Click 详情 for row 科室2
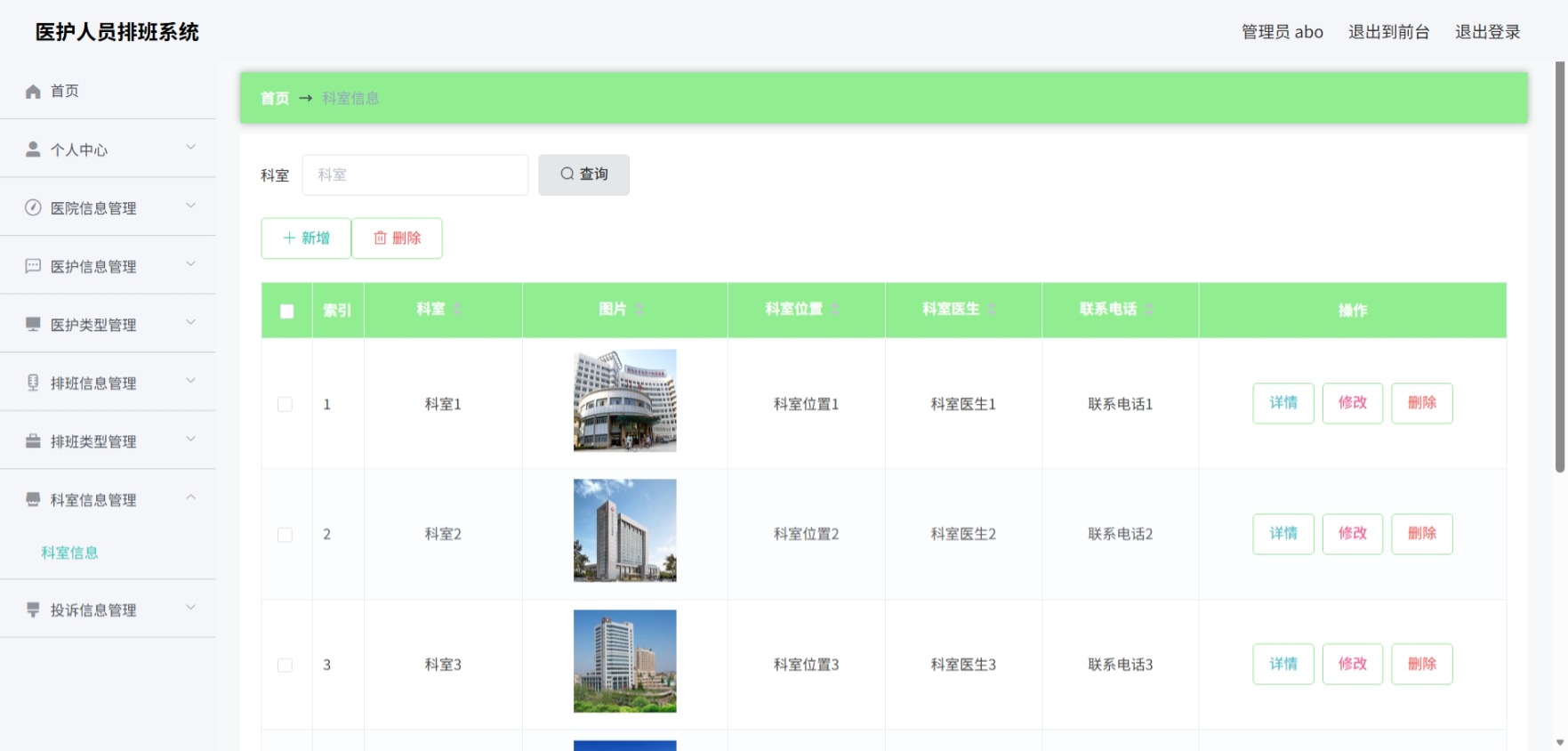Image resolution: width=1568 pixels, height=751 pixels. 1283,534
